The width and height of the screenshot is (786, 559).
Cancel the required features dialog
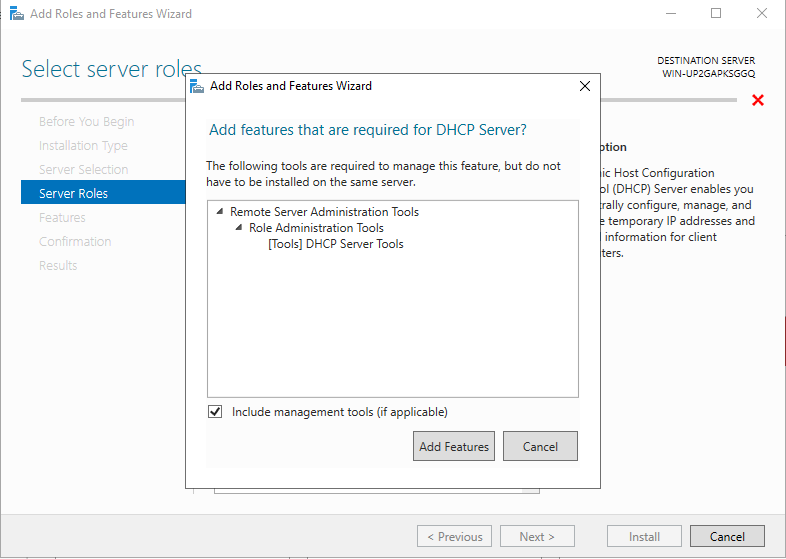point(540,446)
